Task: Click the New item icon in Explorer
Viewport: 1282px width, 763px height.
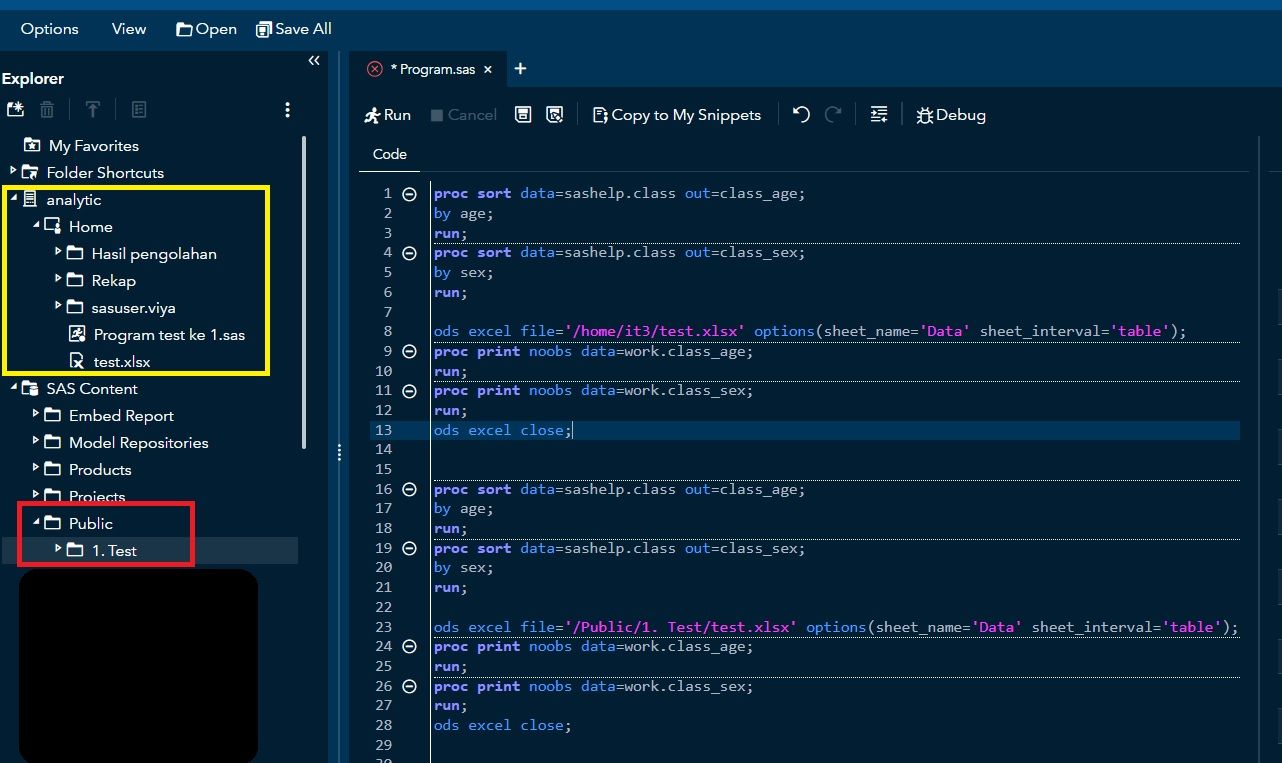Action: [15, 110]
